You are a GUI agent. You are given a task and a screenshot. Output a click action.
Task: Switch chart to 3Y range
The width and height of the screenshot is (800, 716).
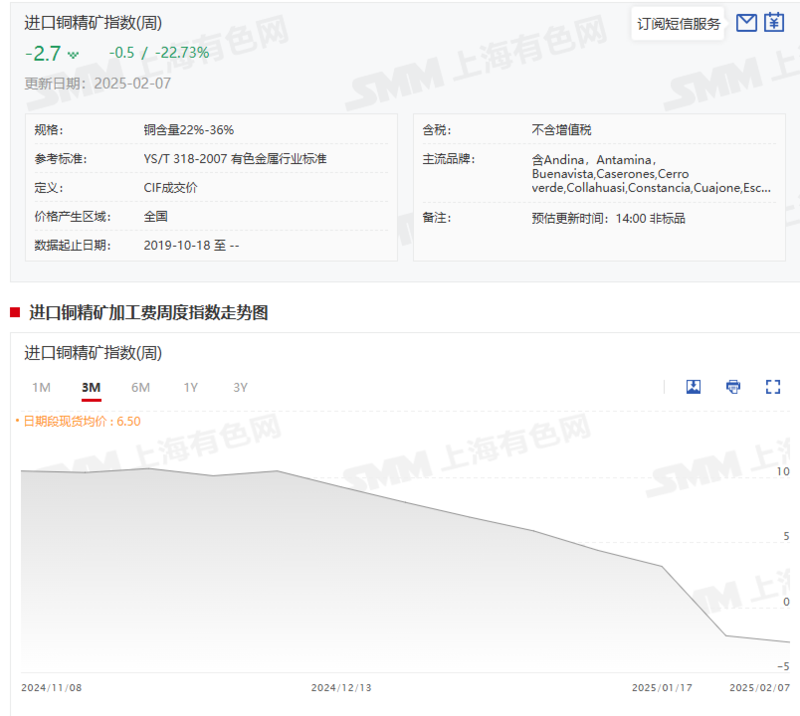point(240,387)
